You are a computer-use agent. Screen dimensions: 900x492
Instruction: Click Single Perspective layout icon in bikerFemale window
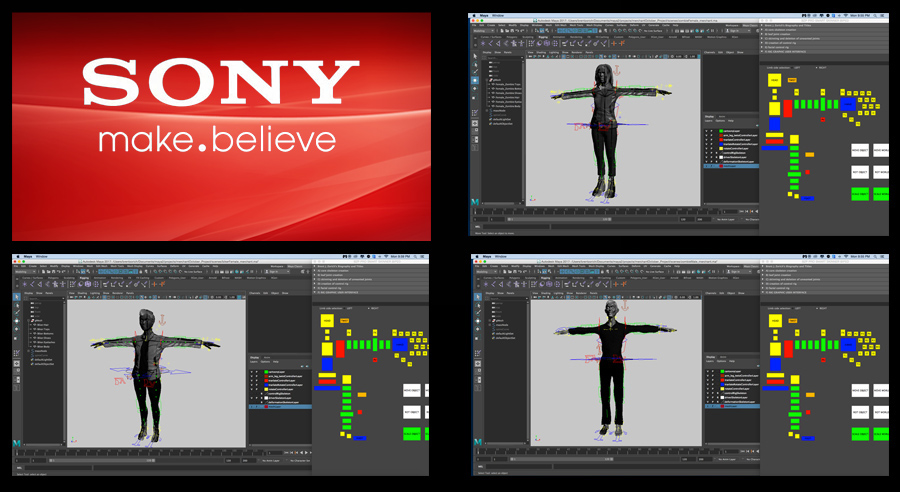coord(17,363)
